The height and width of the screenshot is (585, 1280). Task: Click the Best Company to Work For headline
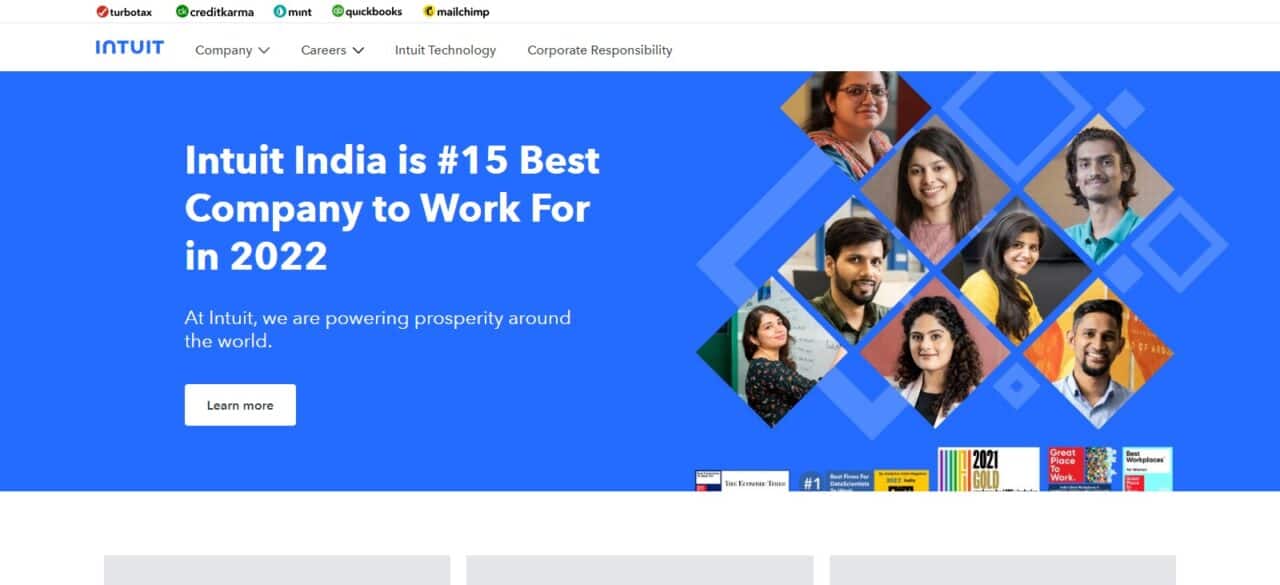(x=392, y=208)
